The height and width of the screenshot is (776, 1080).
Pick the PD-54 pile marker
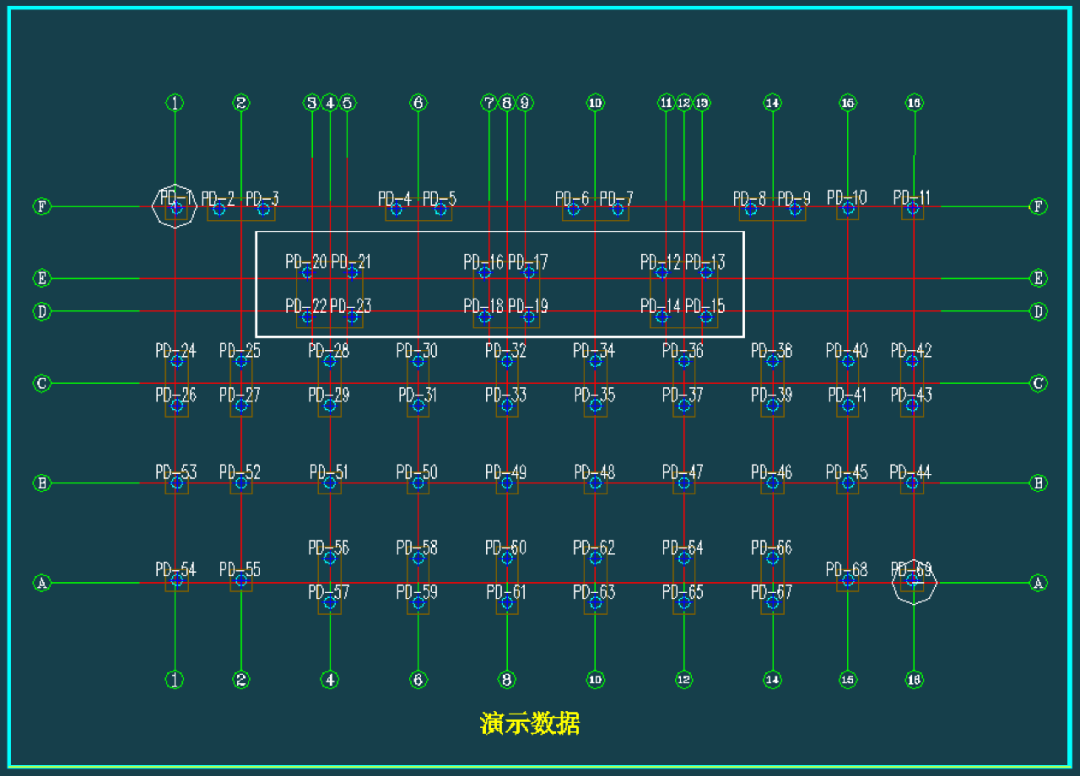[x=176, y=579]
